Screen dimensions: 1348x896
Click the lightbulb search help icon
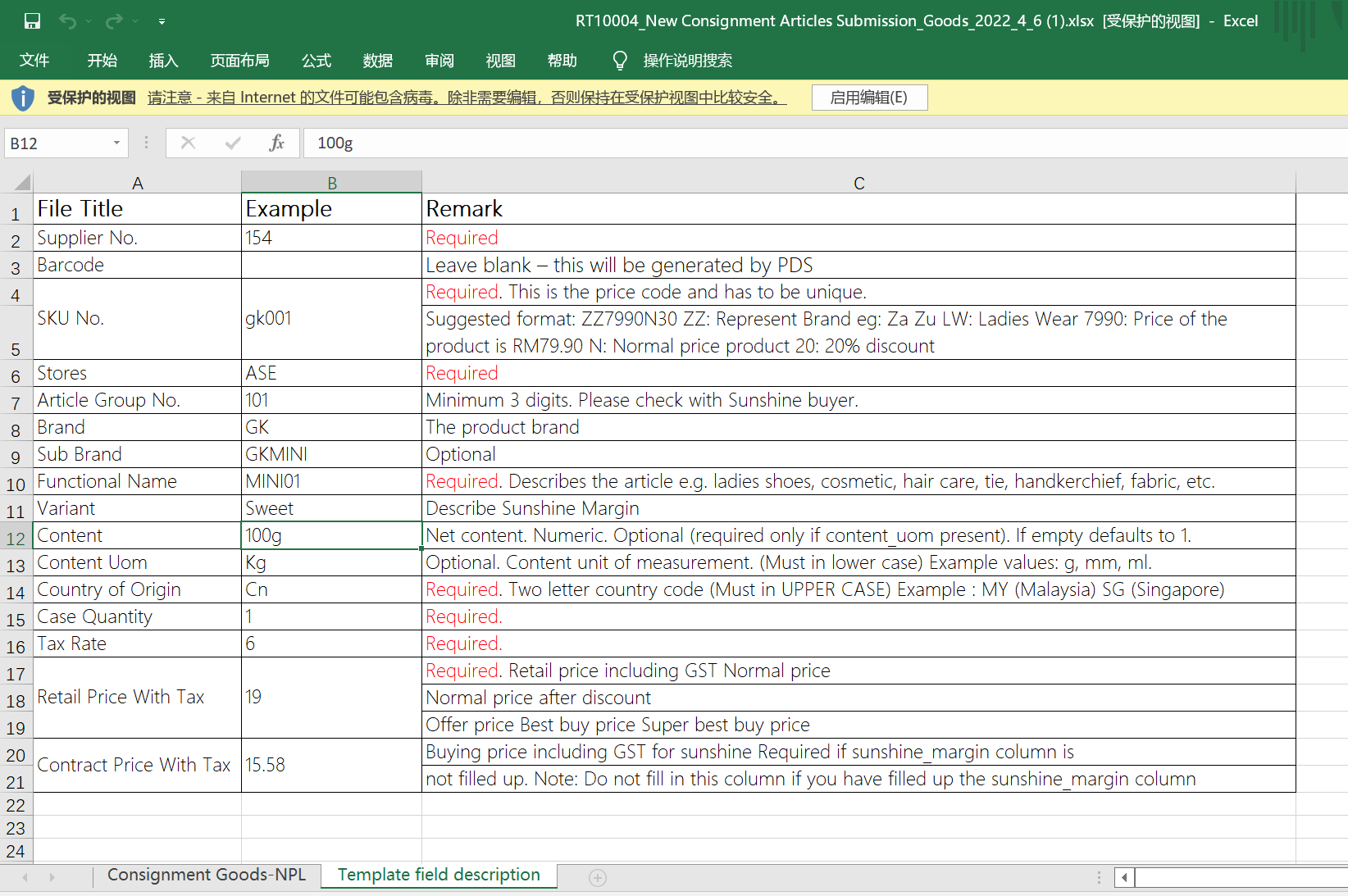click(x=620, y=61)
